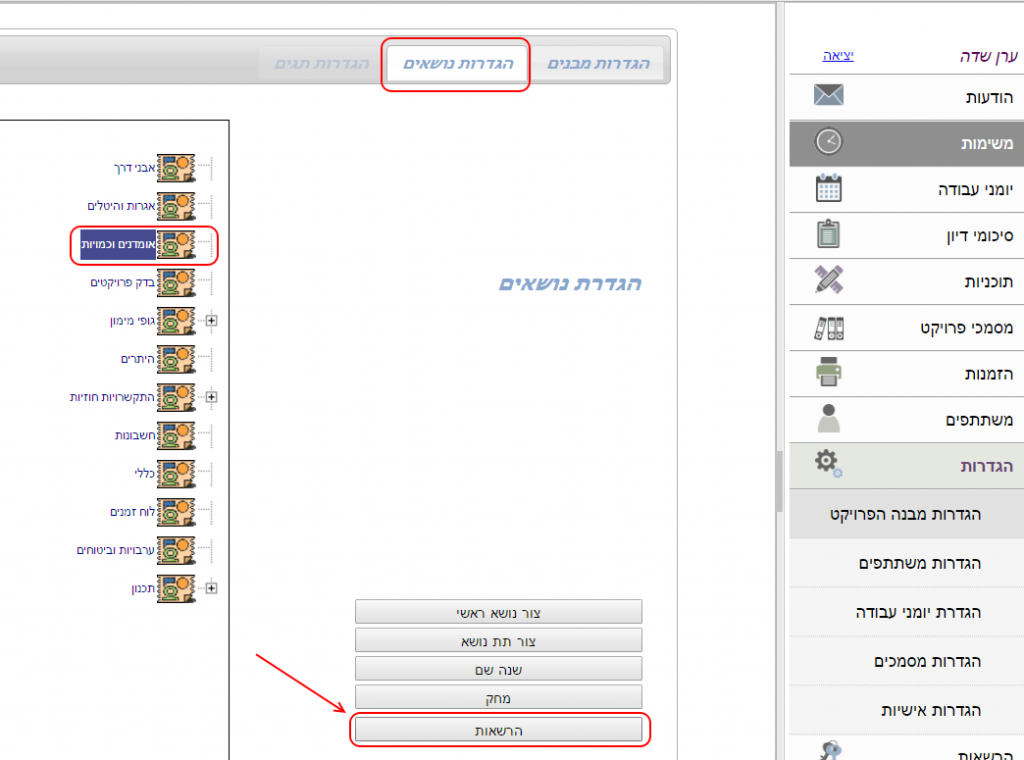Switch to the הגדרות מבנים tab
Image resolution: width=1024 pixels, height=760 pixels.
point(598,64)
